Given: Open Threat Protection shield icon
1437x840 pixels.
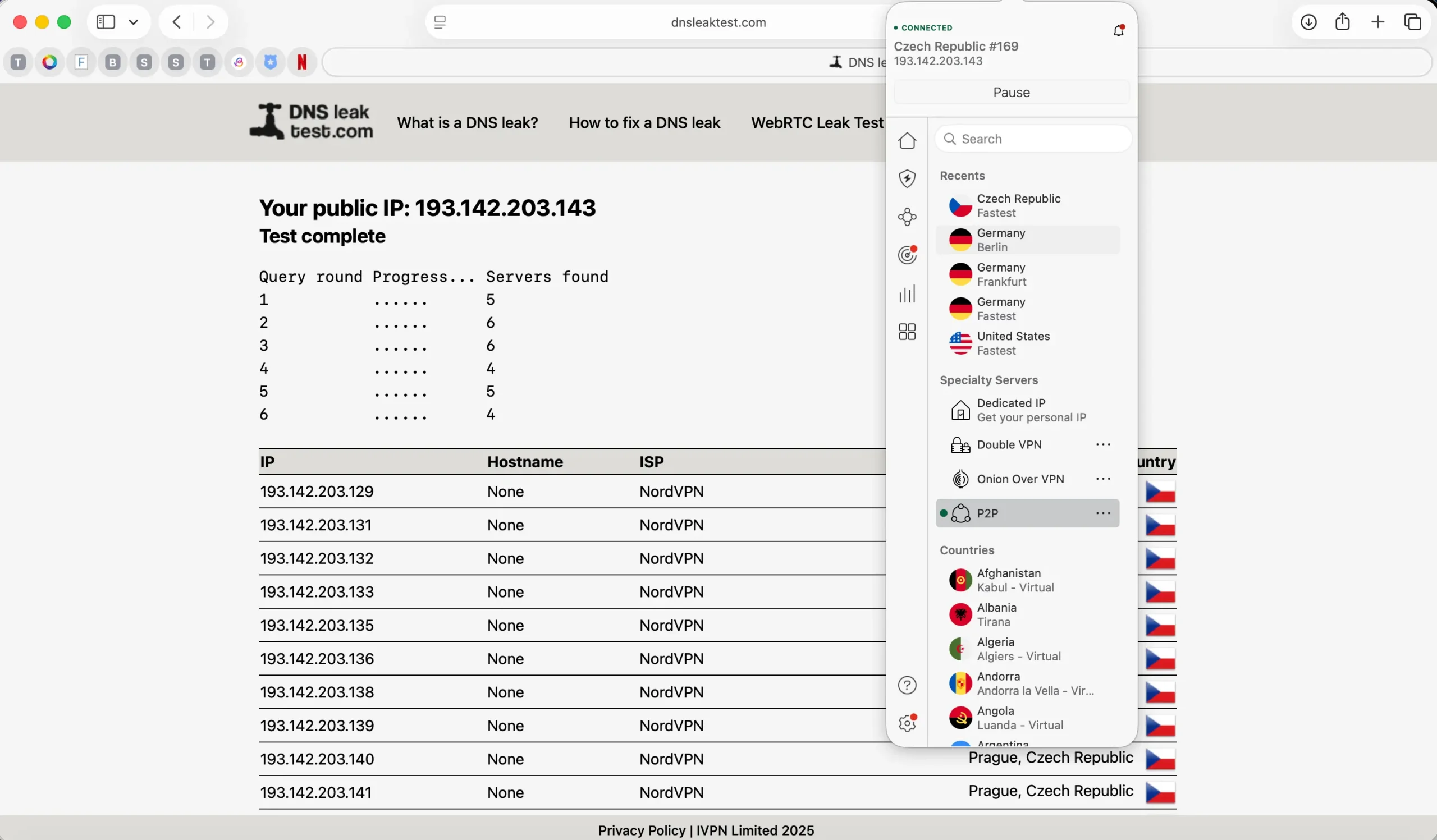Looking at the screenshot, I should tap(907, 178).
